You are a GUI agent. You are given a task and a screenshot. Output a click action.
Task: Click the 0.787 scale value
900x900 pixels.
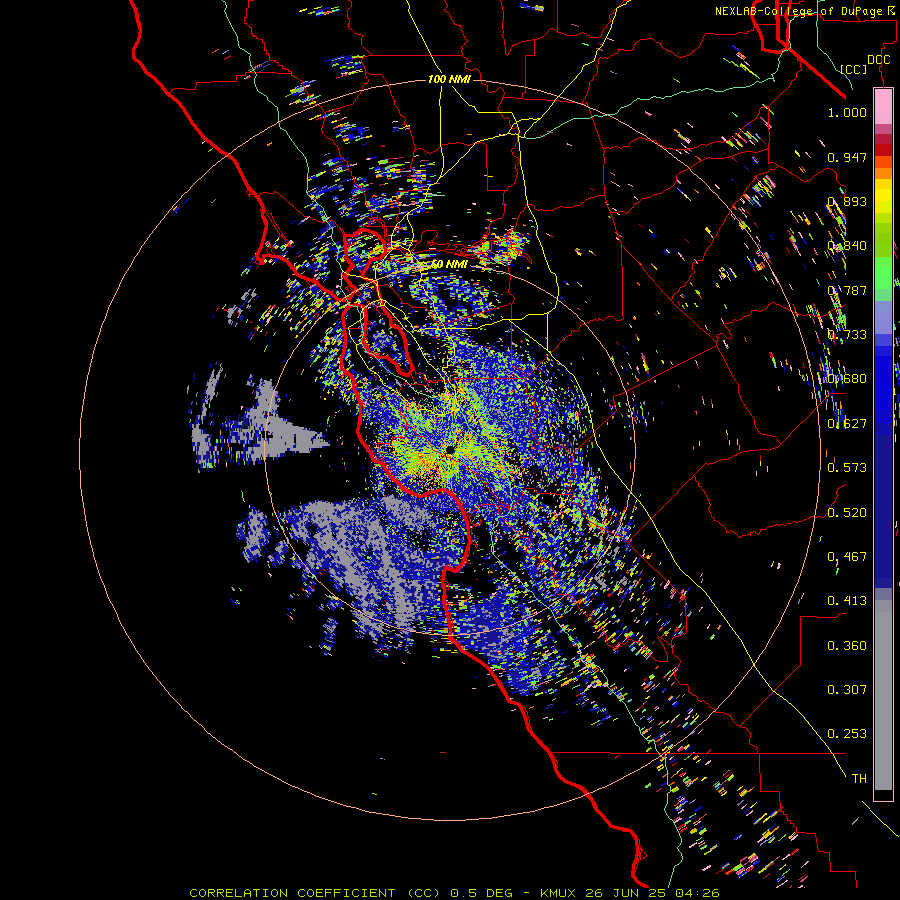847,290
